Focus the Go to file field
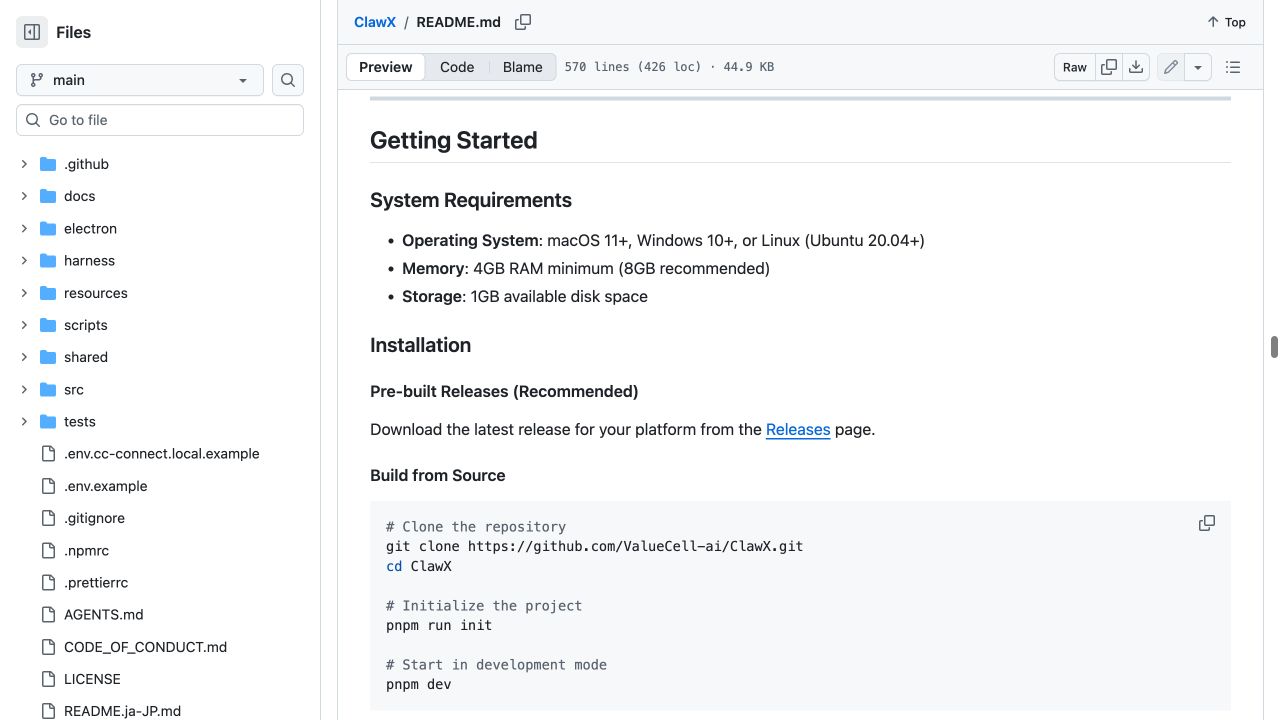Image resolution: width=1280 pixels, height=720 pixels. pyautogui.click(x=160, y=120)
